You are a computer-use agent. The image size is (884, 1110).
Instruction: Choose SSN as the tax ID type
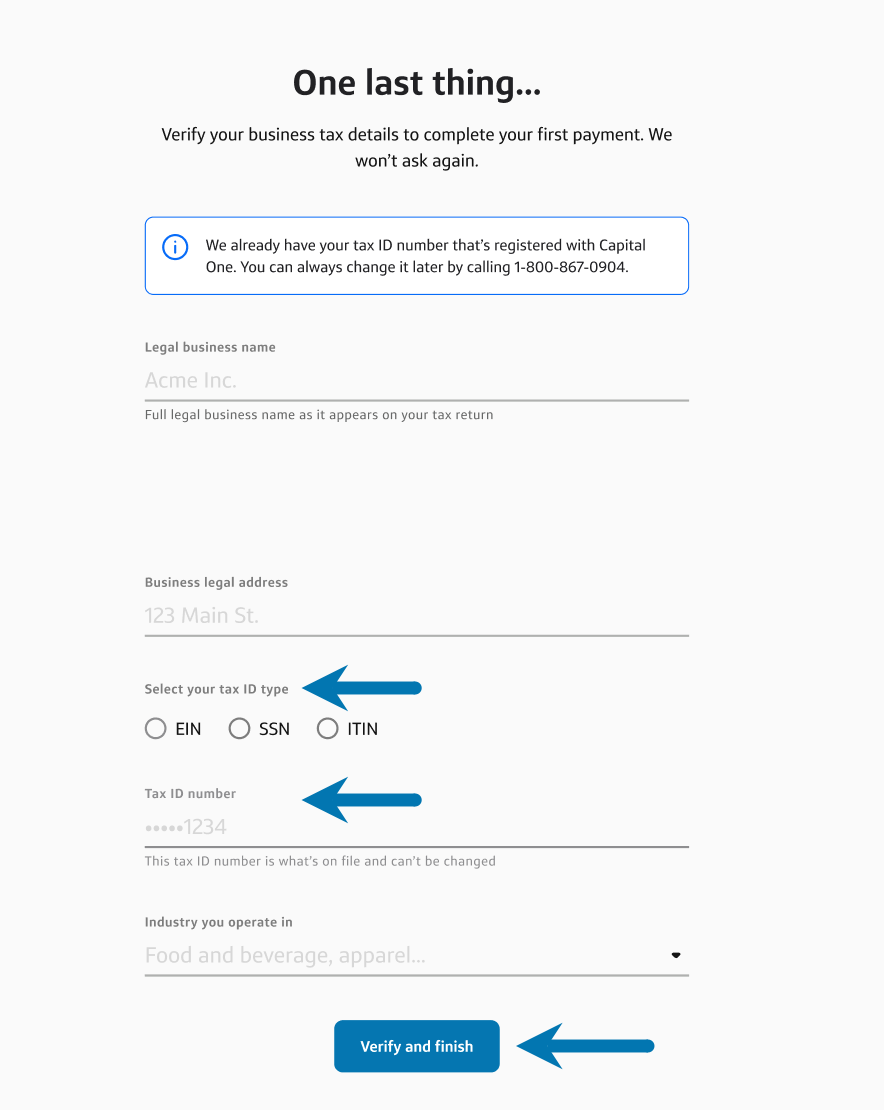(x=239, y=729)
